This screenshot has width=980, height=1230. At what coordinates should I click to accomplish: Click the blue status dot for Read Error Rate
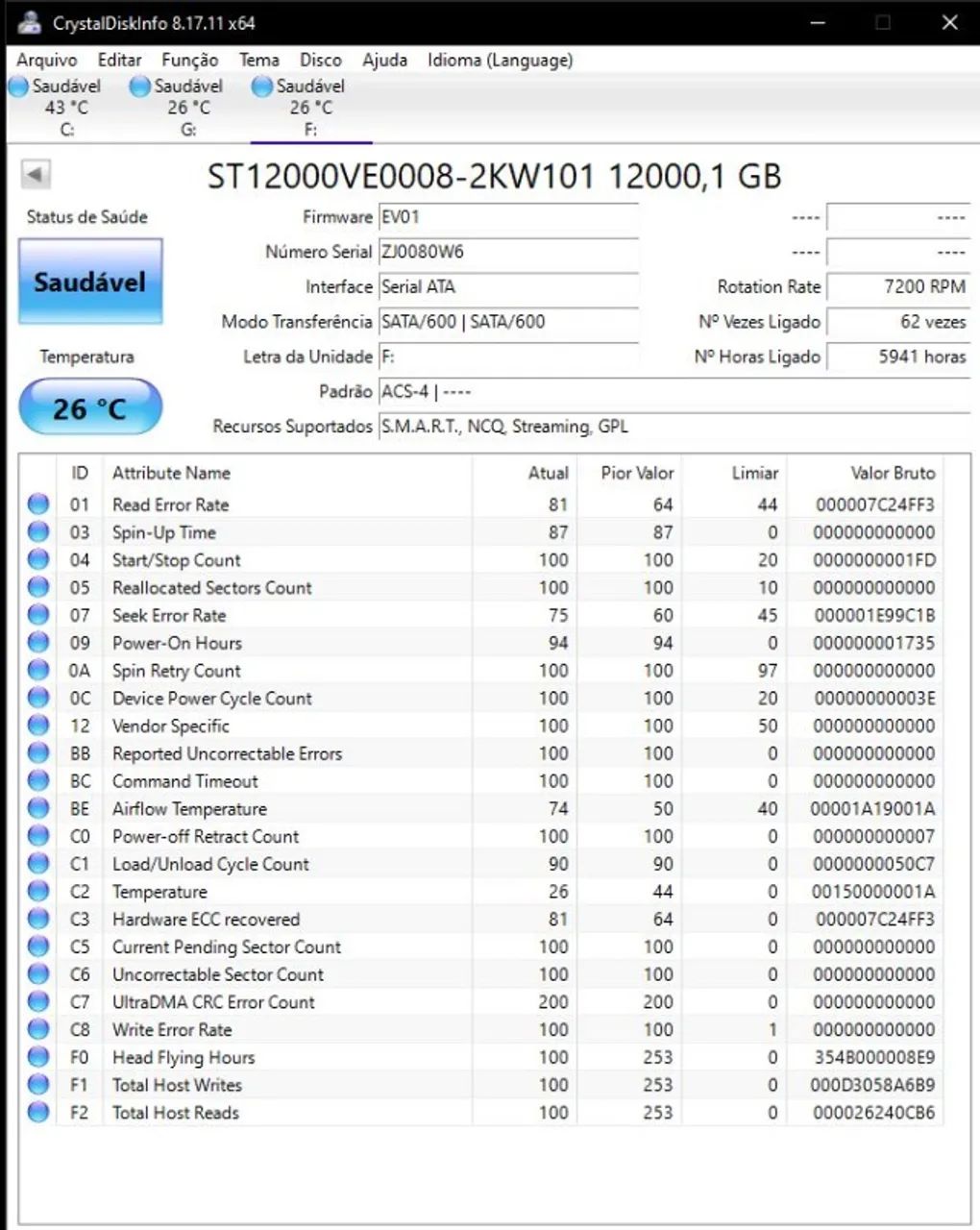pos(37,504)
